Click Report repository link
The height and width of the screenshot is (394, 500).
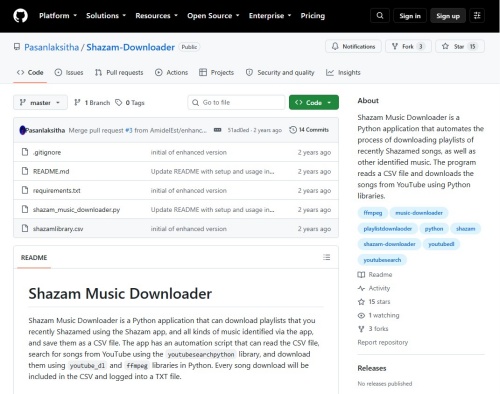tap(382, 342)
